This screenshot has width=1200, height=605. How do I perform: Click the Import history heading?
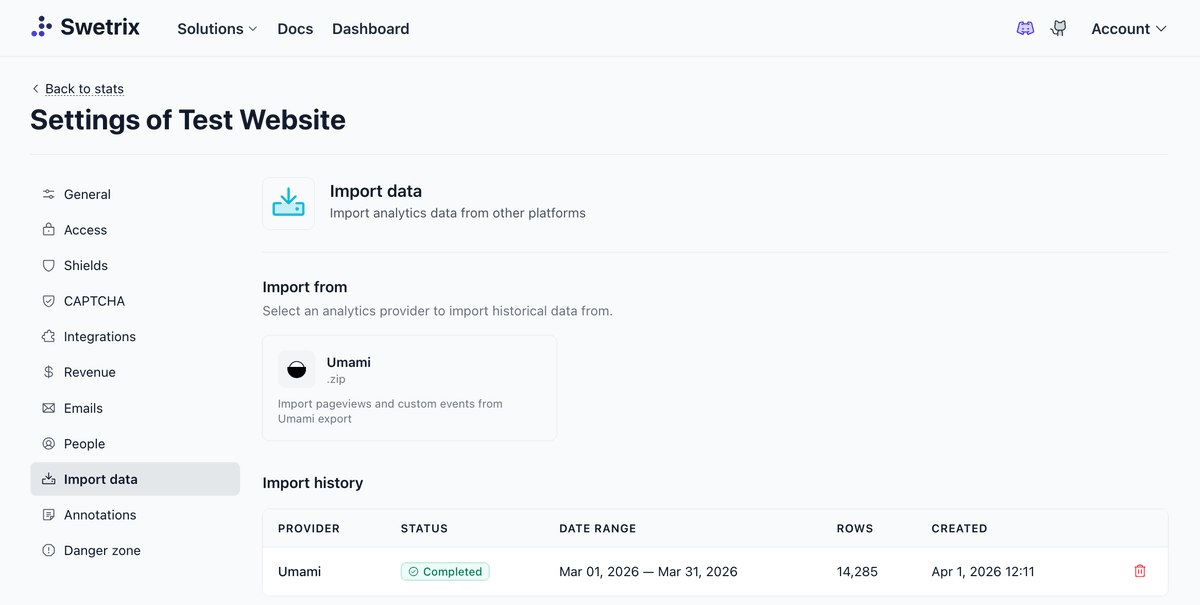pyautogui.click(x=313, y=483)
